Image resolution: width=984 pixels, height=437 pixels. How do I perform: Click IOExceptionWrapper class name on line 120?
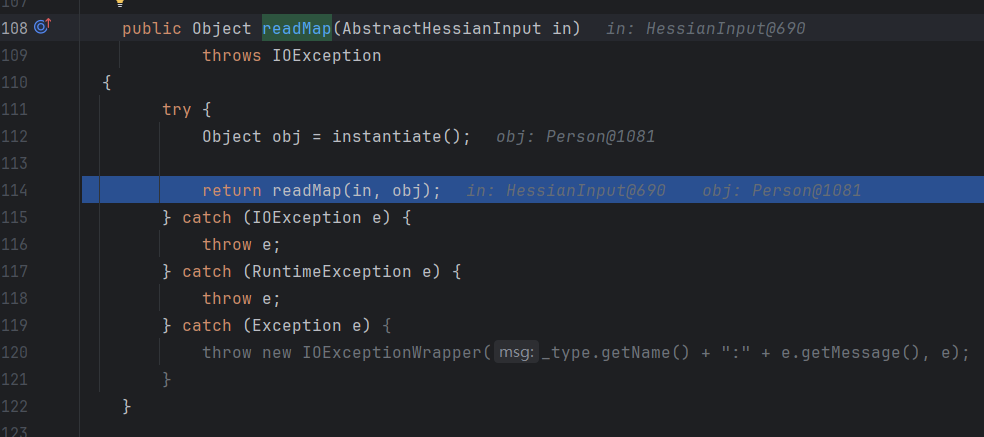pyautogui.click(x=392, y=352)
